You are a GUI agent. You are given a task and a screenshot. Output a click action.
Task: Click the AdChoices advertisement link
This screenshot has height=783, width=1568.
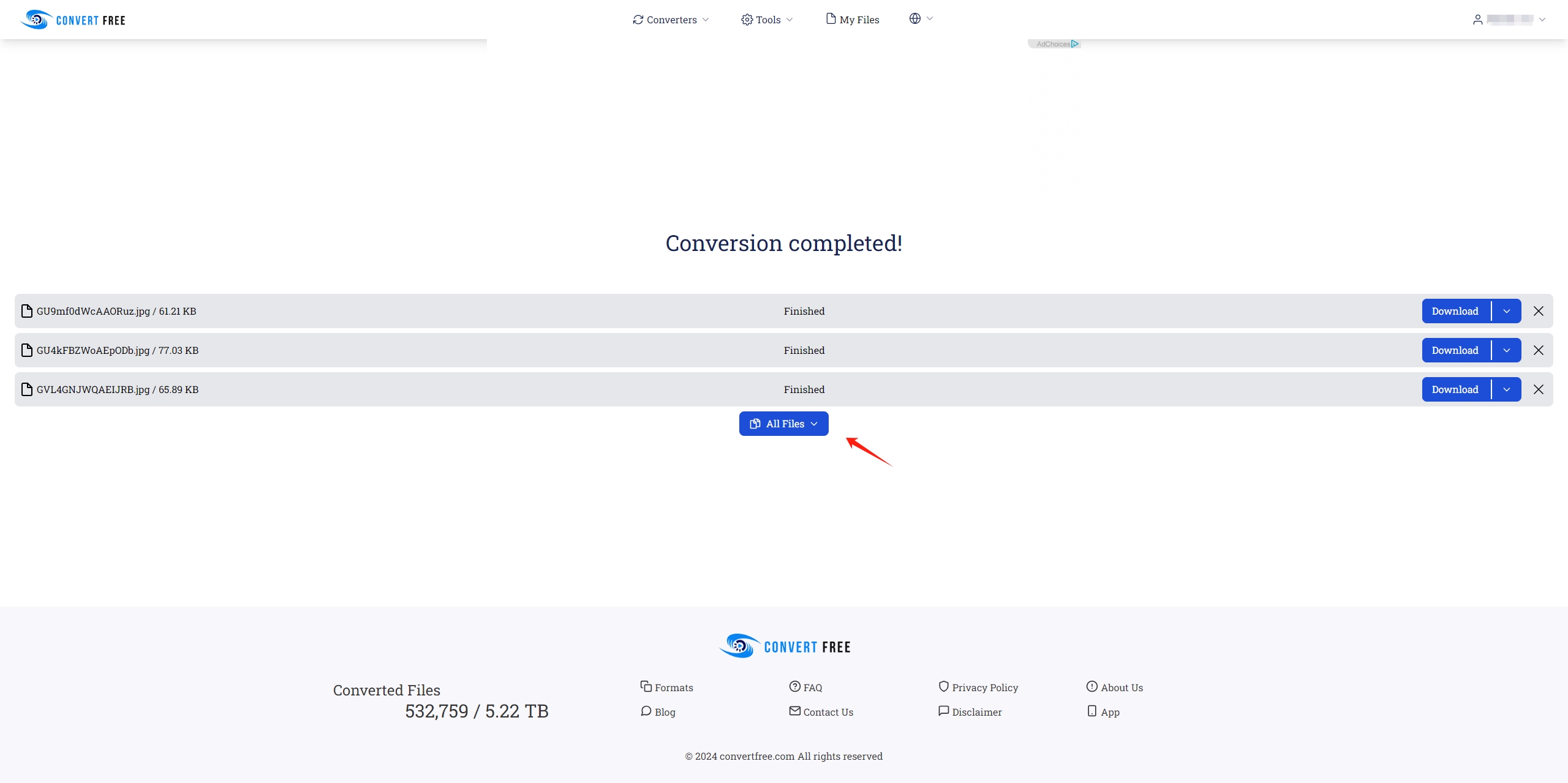(1054, 43)
